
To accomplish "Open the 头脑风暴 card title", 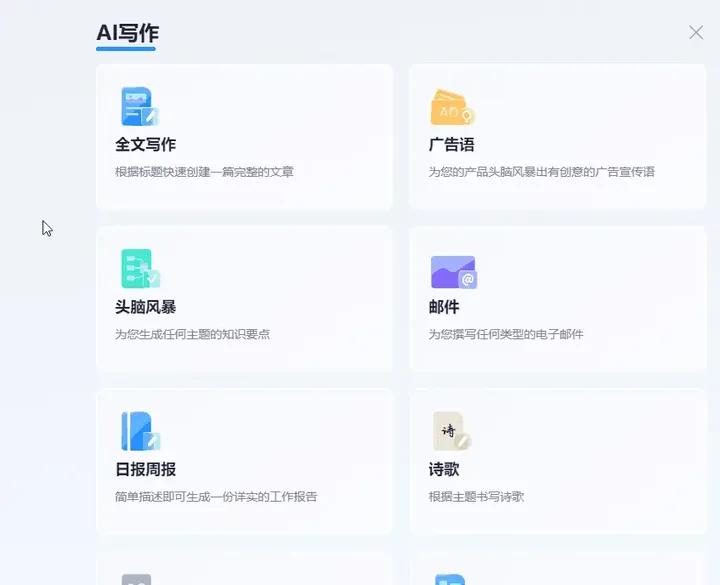I will [145, 307].
